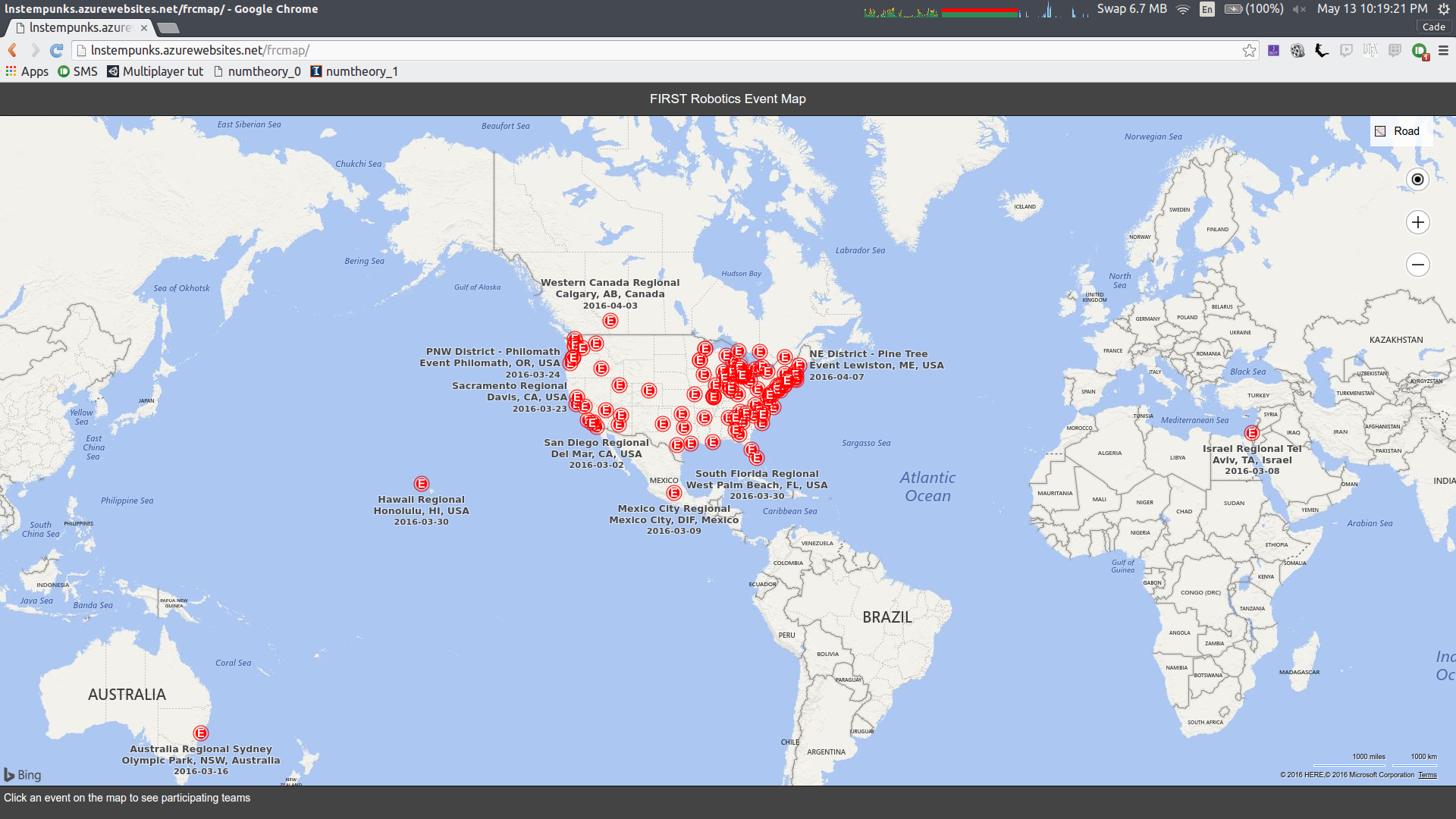Click the film reel extension icon

point(1298,51)
